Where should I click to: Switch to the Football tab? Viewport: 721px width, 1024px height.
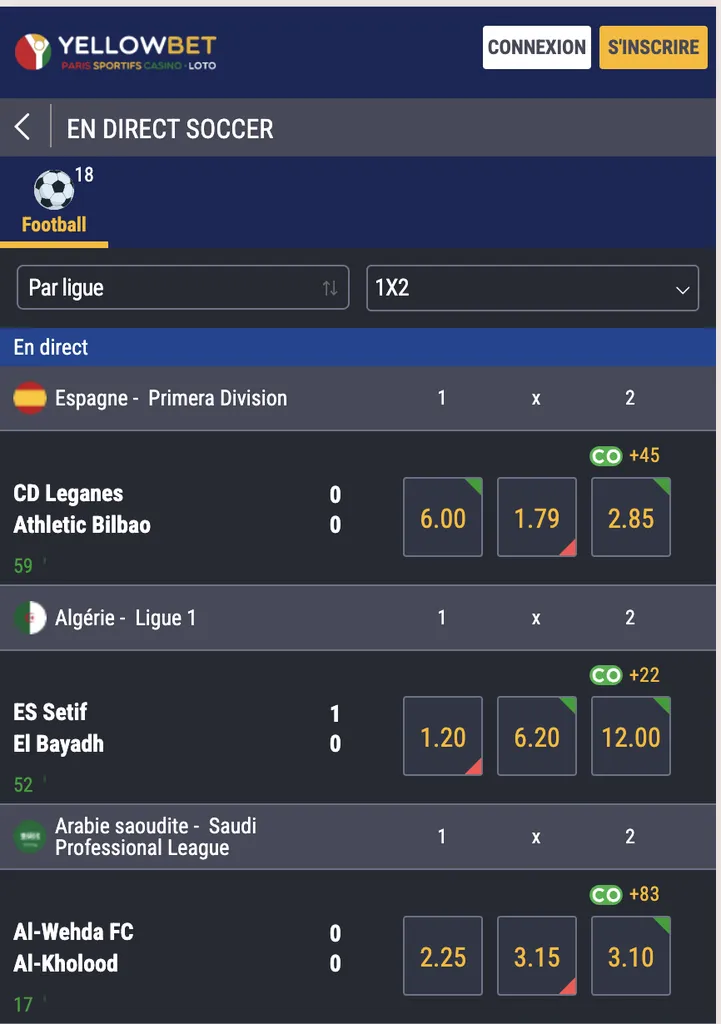[x=54, y=224]
